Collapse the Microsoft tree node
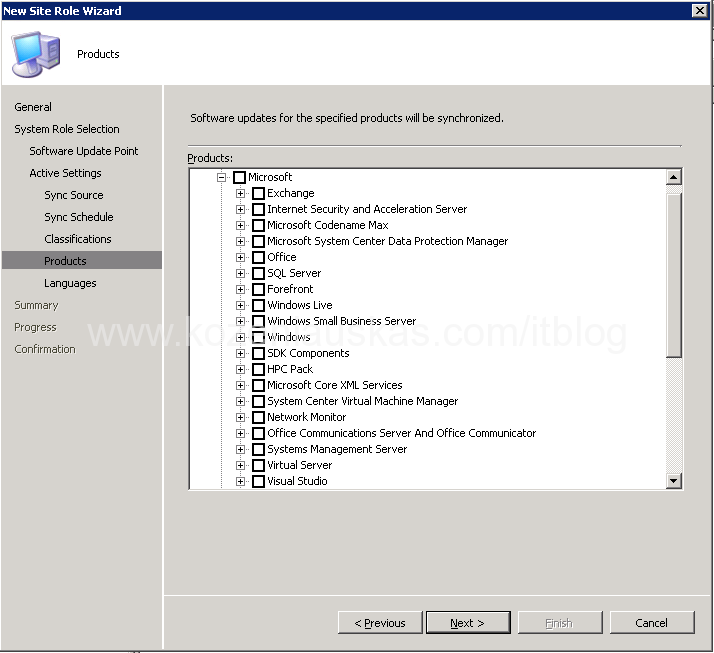Screen dimensions: 714x653 [x=221, y=177]
